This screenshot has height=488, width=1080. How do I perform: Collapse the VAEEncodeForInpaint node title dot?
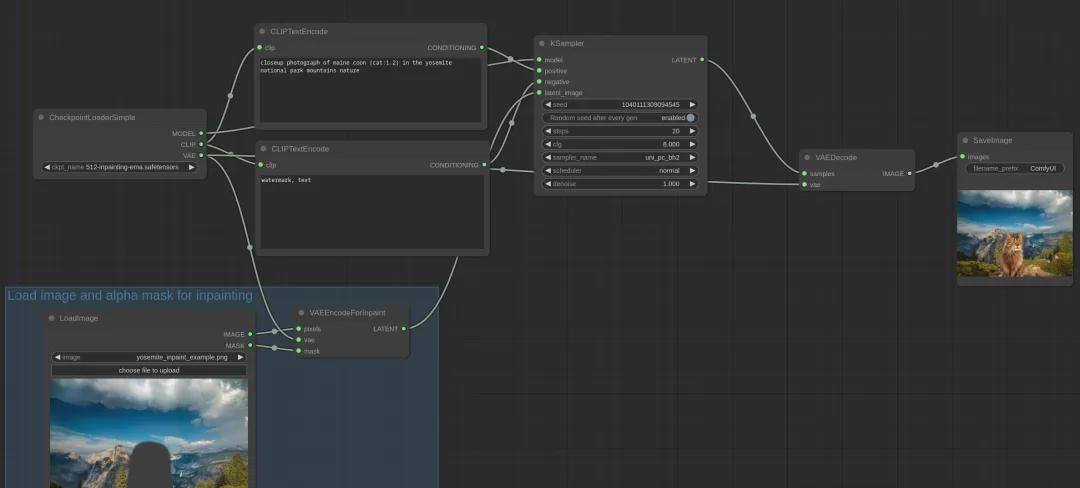click(301, 313)
